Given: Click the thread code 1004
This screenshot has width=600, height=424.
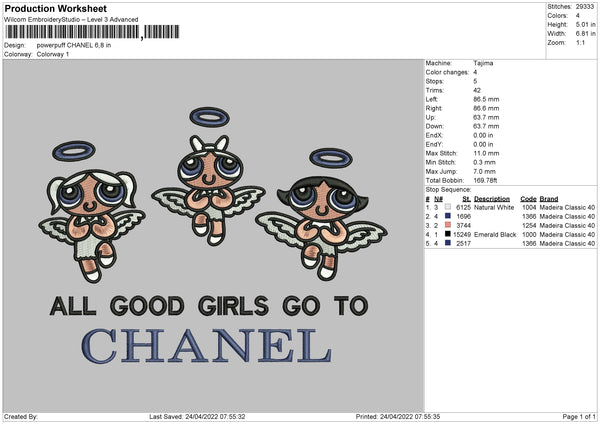Looking at the screenshot, I should 529,207.
